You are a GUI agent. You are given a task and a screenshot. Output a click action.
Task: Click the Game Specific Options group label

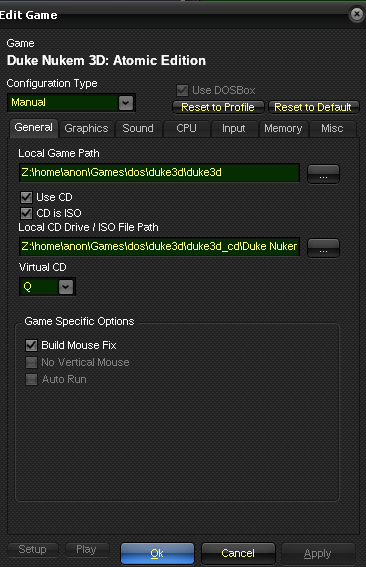tap(79, 321)
